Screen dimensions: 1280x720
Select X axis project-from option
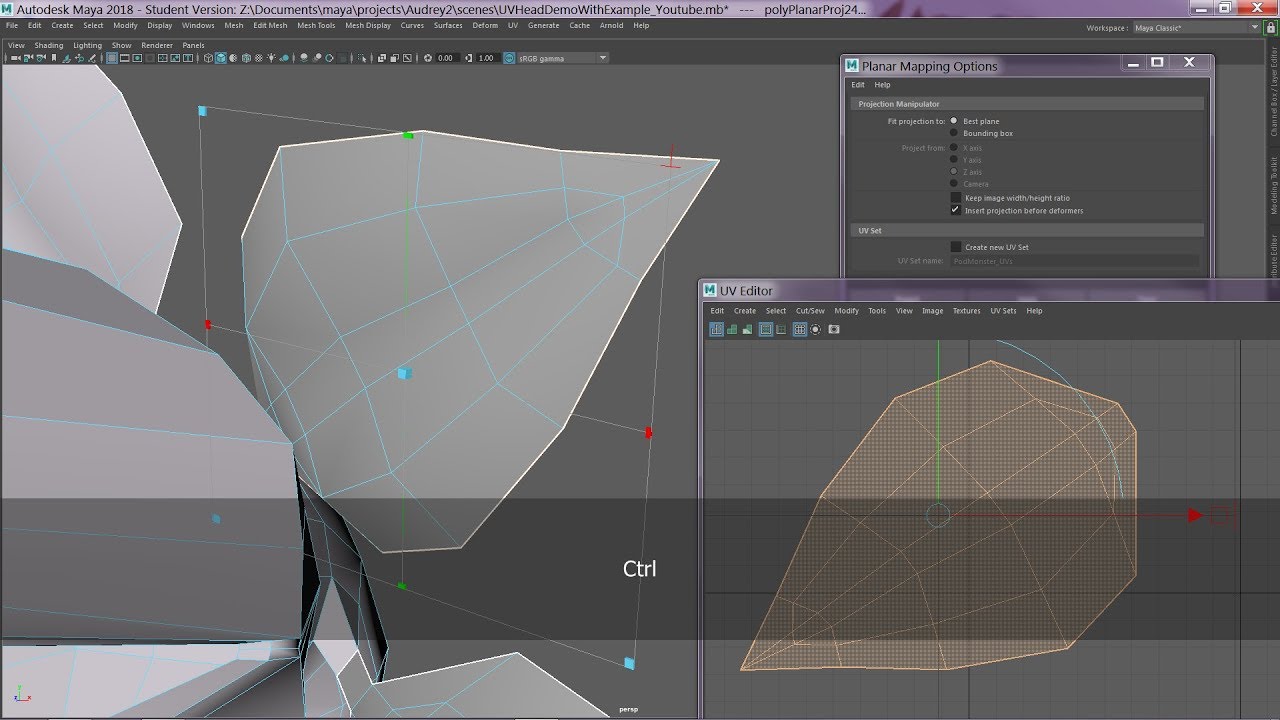[954, 148]
